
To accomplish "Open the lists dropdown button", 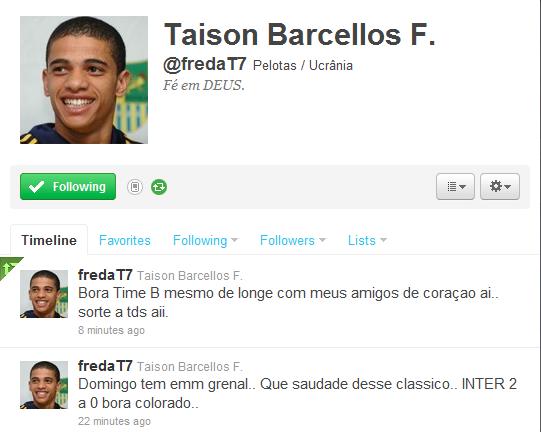I will click(x=455, y=187).
